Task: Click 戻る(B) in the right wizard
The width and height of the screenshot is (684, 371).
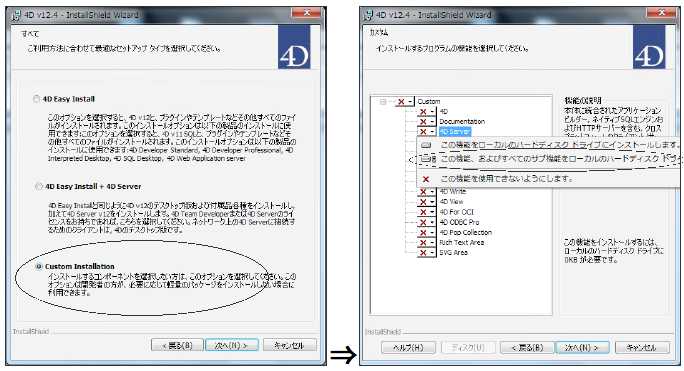Action: pyautogui.click(x=527, y=347)
